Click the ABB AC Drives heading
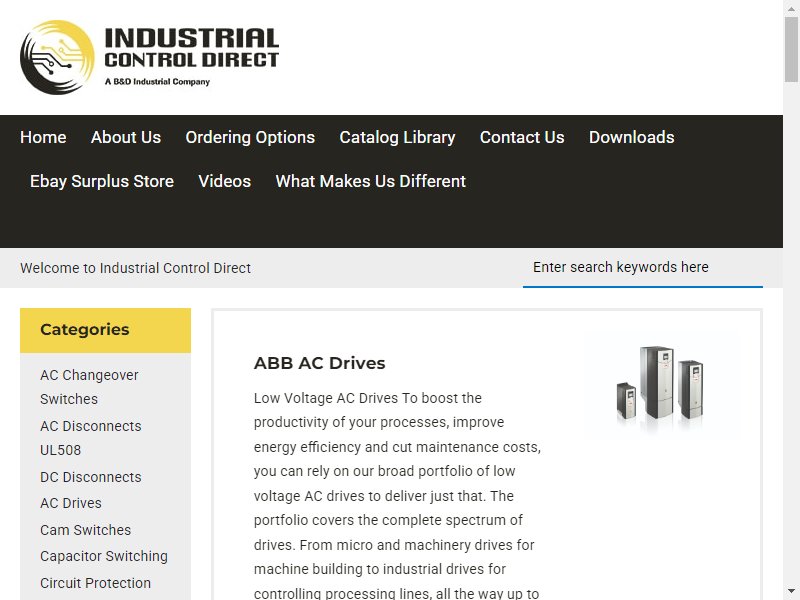This screenshot has height=600, width=800. 319,363
